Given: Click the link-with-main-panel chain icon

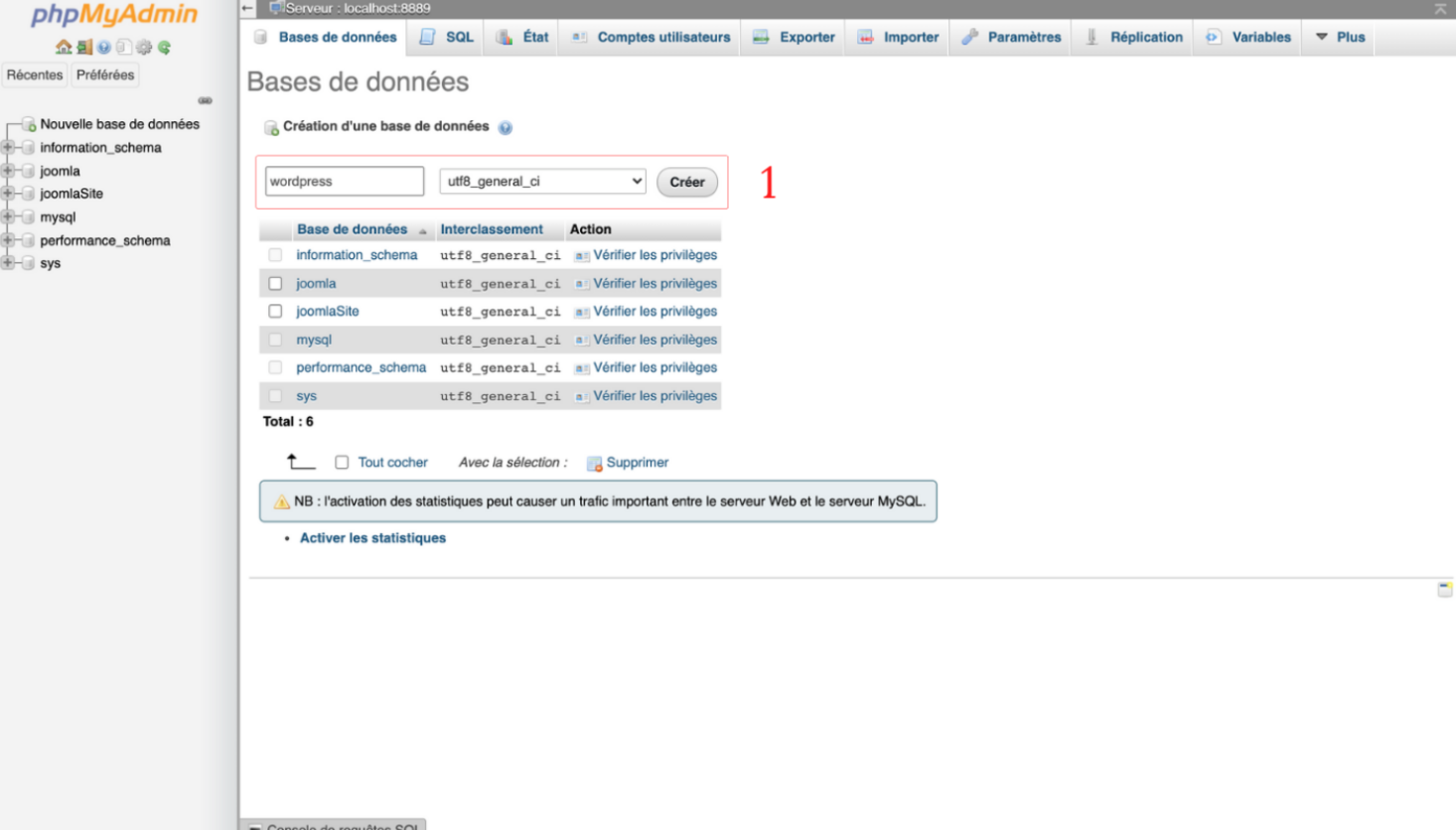Looking at the screenshot, I should (205, 100).
